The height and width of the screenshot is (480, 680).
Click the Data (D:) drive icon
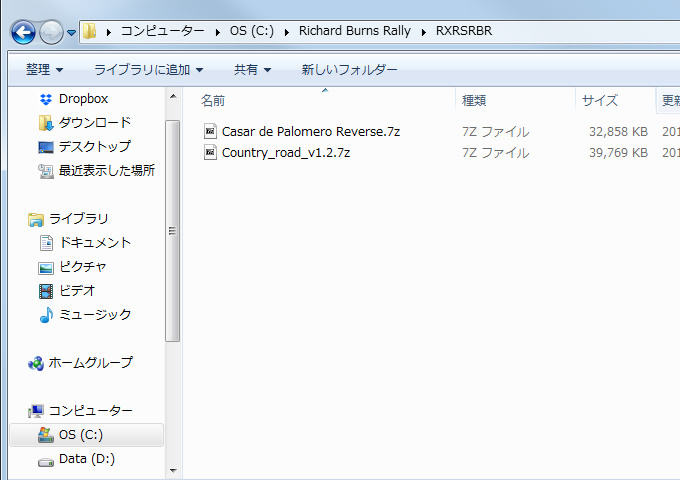46,463
